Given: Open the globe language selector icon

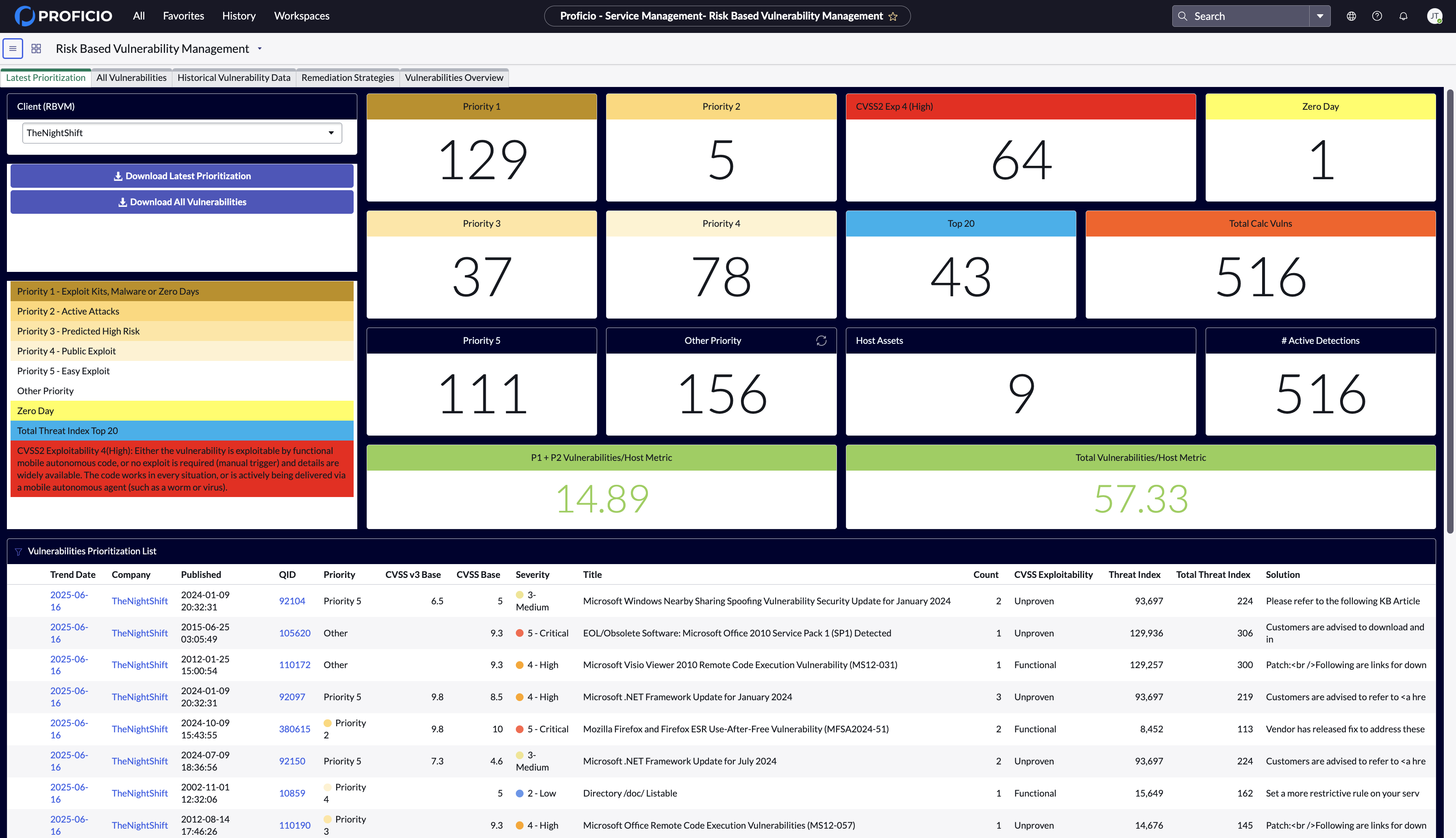Looking at the screenshot, I should (x=1351, y=16).
